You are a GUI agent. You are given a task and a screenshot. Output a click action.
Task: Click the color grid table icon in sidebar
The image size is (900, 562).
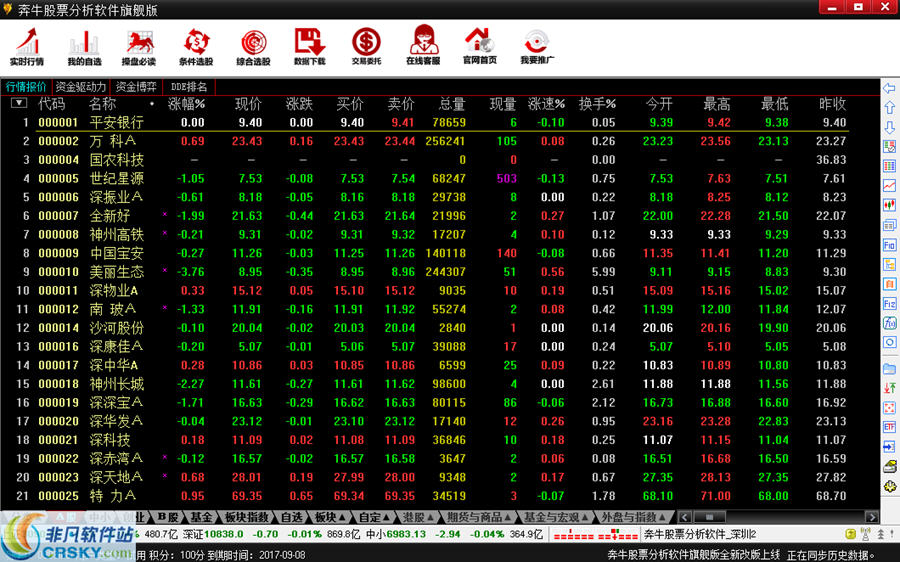(889, 166)
